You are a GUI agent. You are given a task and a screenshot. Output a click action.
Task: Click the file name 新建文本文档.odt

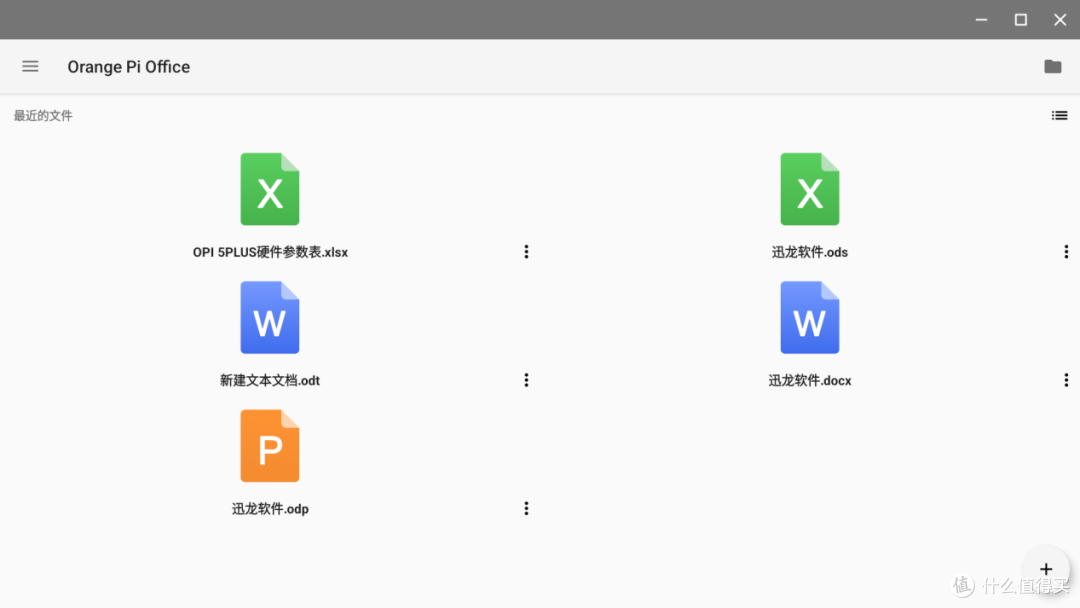[270, 380]
